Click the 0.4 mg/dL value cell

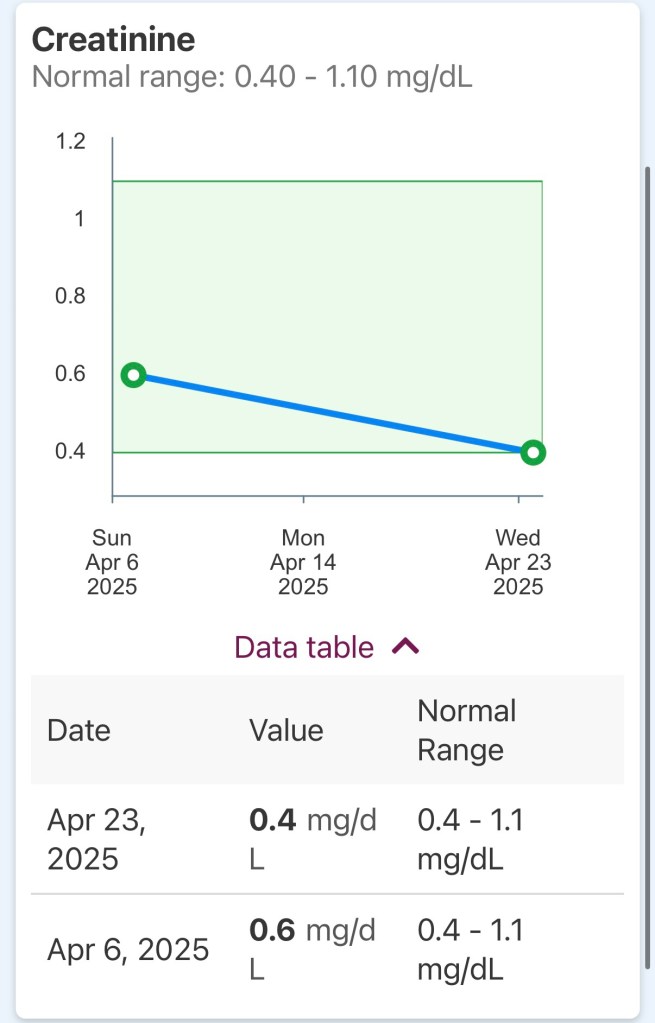click(x=312, y=840)
